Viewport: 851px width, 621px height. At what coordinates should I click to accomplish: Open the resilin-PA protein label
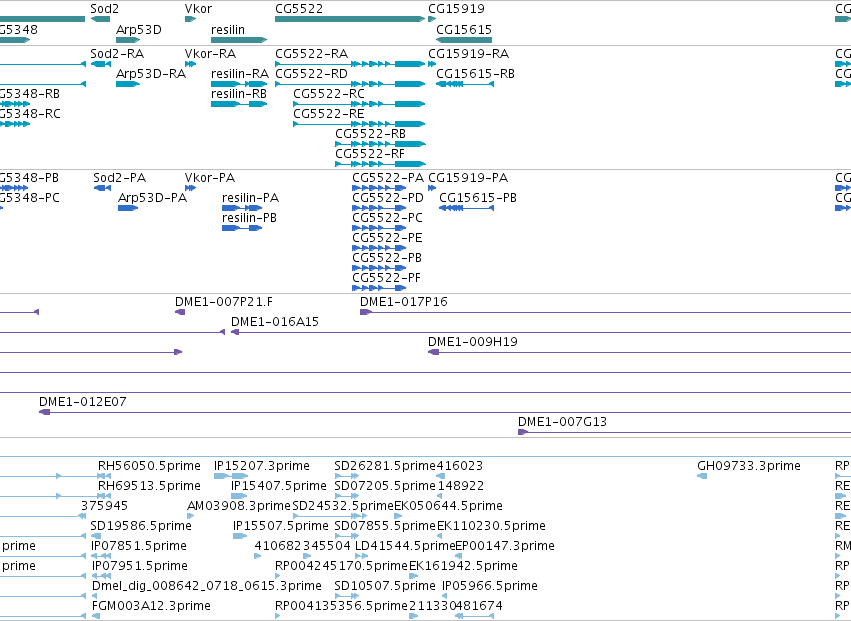point(250,198)
